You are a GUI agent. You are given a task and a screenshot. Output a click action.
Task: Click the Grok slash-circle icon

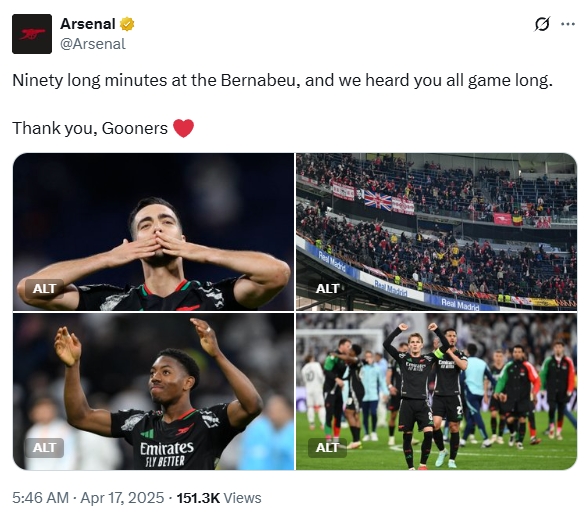point(542,24)
